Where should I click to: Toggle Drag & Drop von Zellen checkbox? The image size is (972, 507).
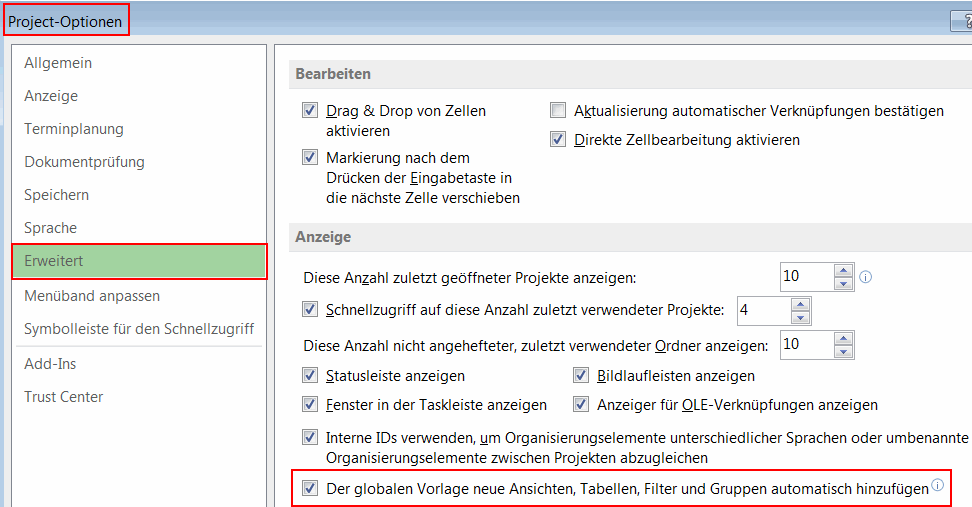tap(310, 111)
